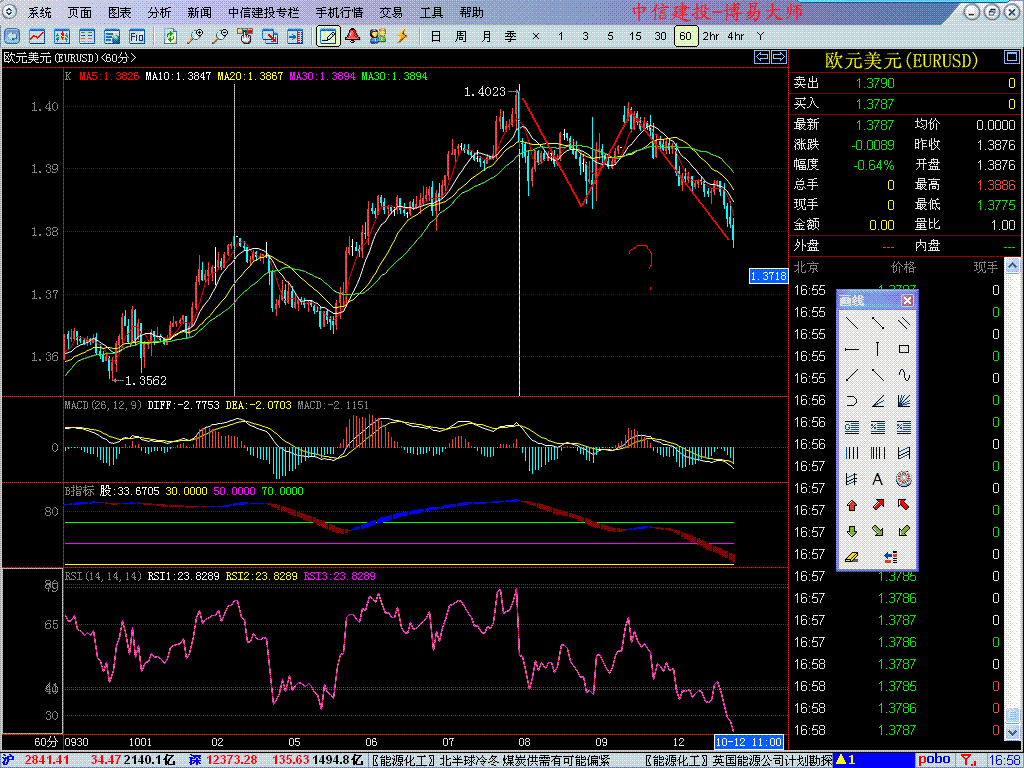Select the eraser tool in drawing palette
The width and height of the screenshot is (1024, 768).
(x=852, y=557)
